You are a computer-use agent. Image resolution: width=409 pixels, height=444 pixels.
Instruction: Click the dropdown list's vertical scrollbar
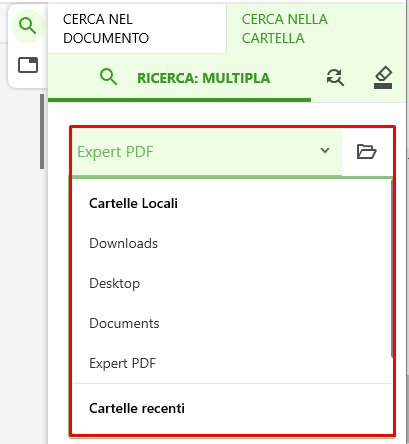pyautogui.click(x=391, y=269)
